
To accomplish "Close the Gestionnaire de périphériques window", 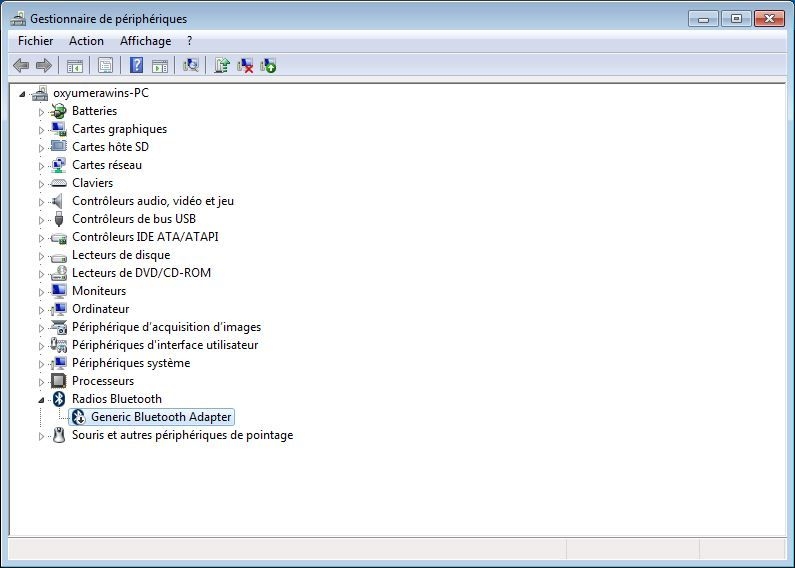I will coord(769,19).
